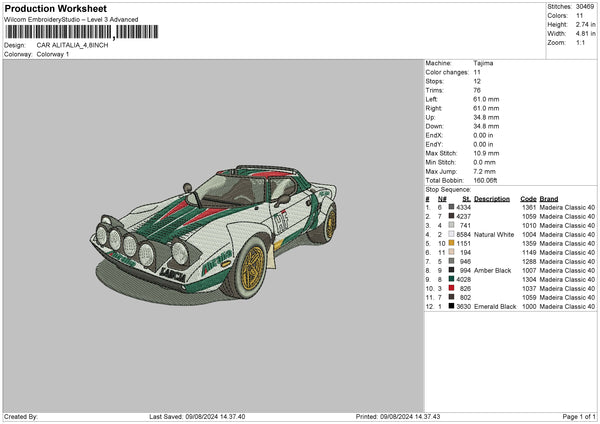Click the Brand column header

pos(549,199)
